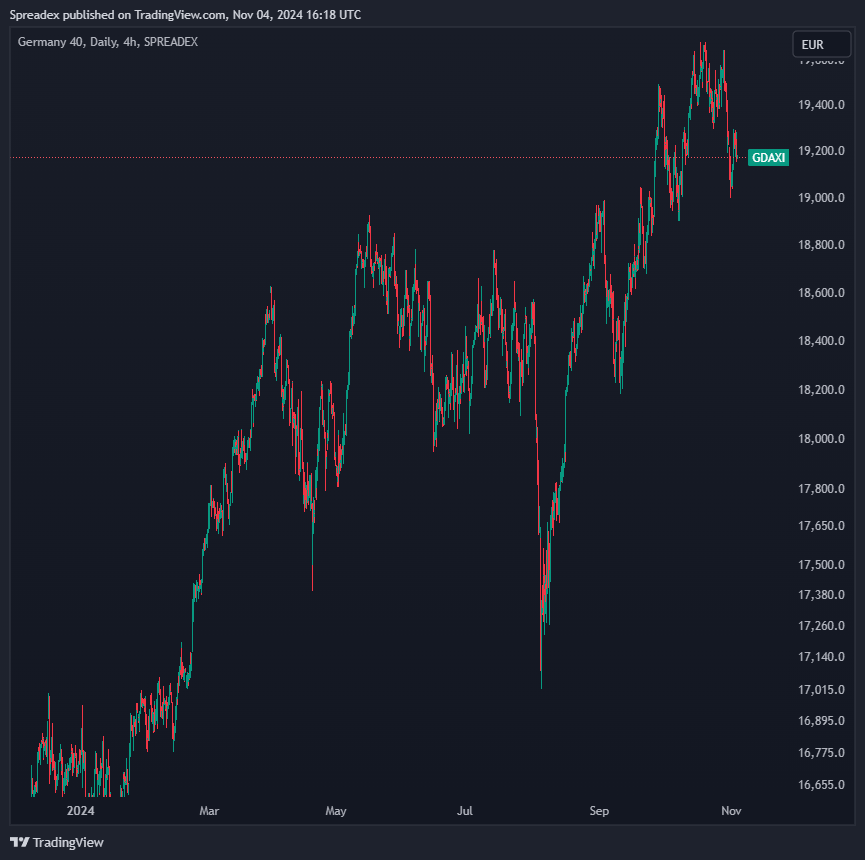
Task: Click the 17,140.0 price axis label
Action: 821,656
